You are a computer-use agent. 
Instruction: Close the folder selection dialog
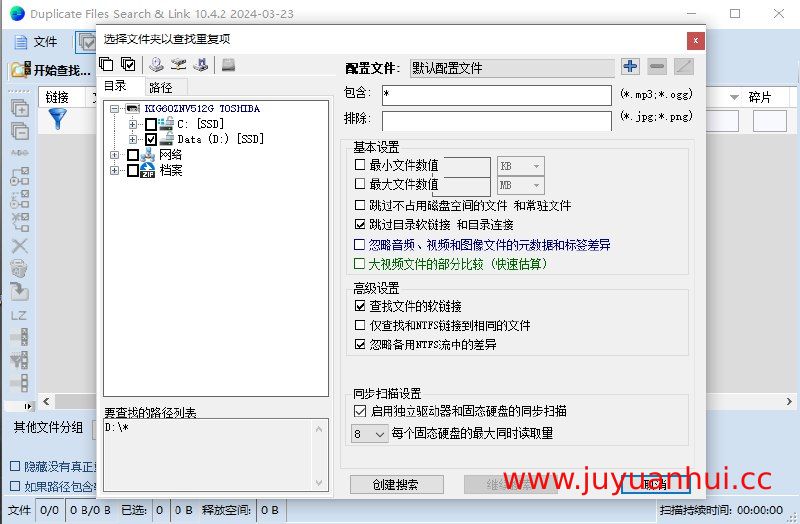(x=695, y=41)
